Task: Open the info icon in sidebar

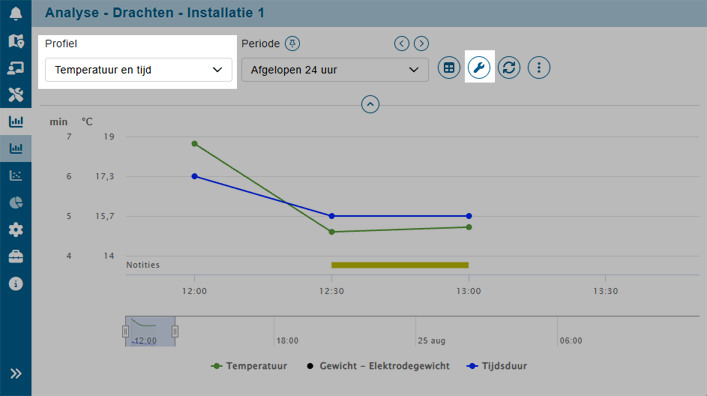Action: point(16,284)
